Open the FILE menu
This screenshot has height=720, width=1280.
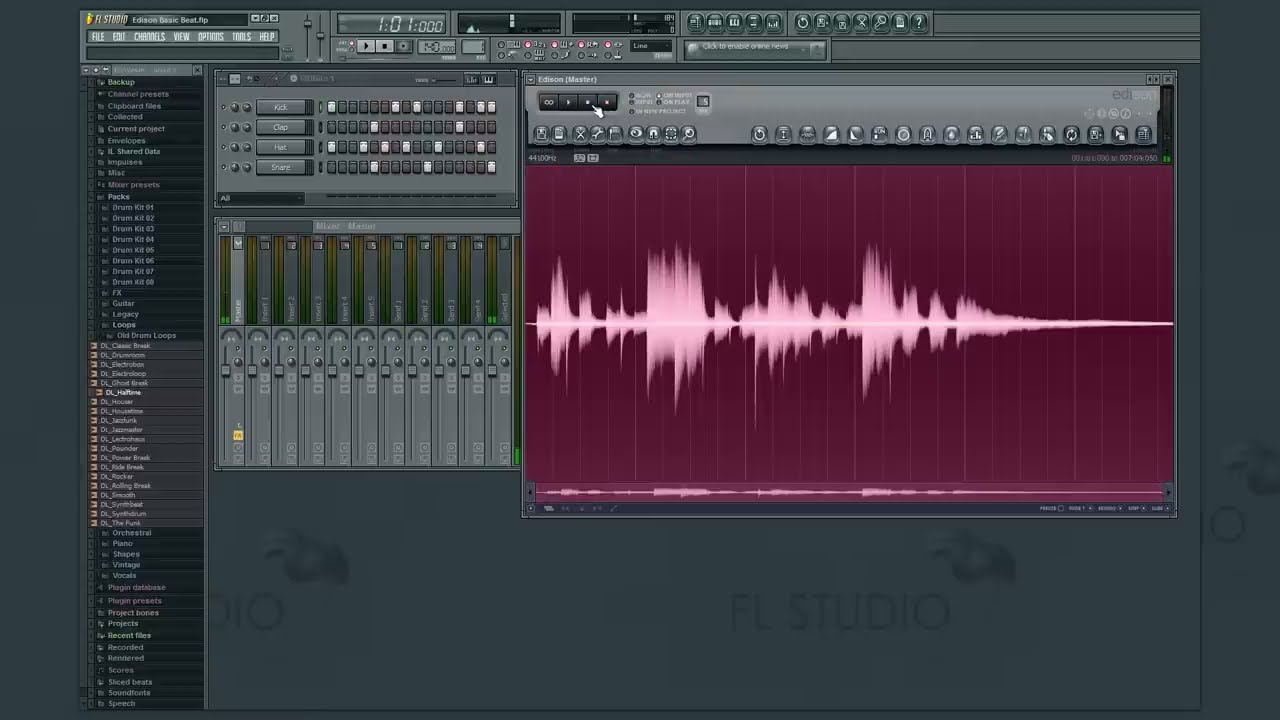coord(98,37)
